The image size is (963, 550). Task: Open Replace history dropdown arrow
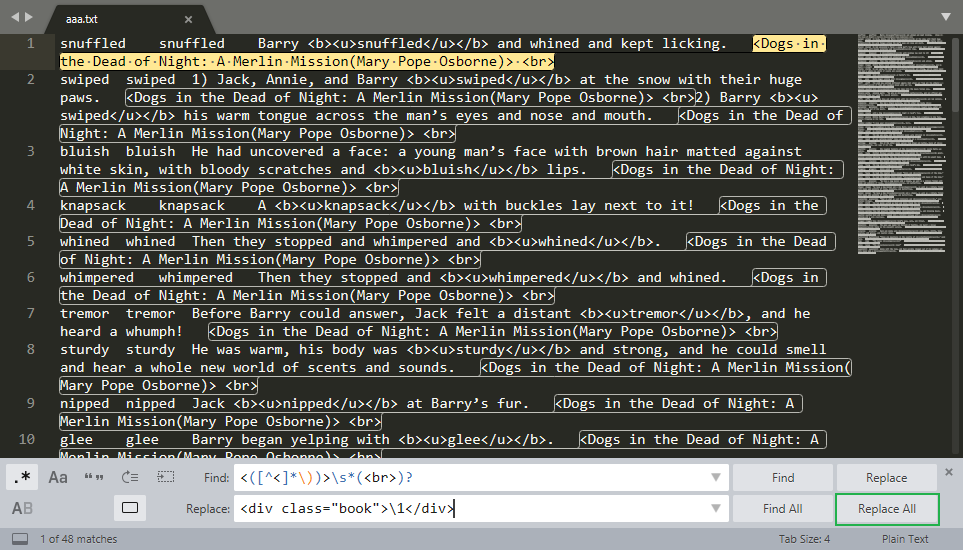[x=715, y=508]
